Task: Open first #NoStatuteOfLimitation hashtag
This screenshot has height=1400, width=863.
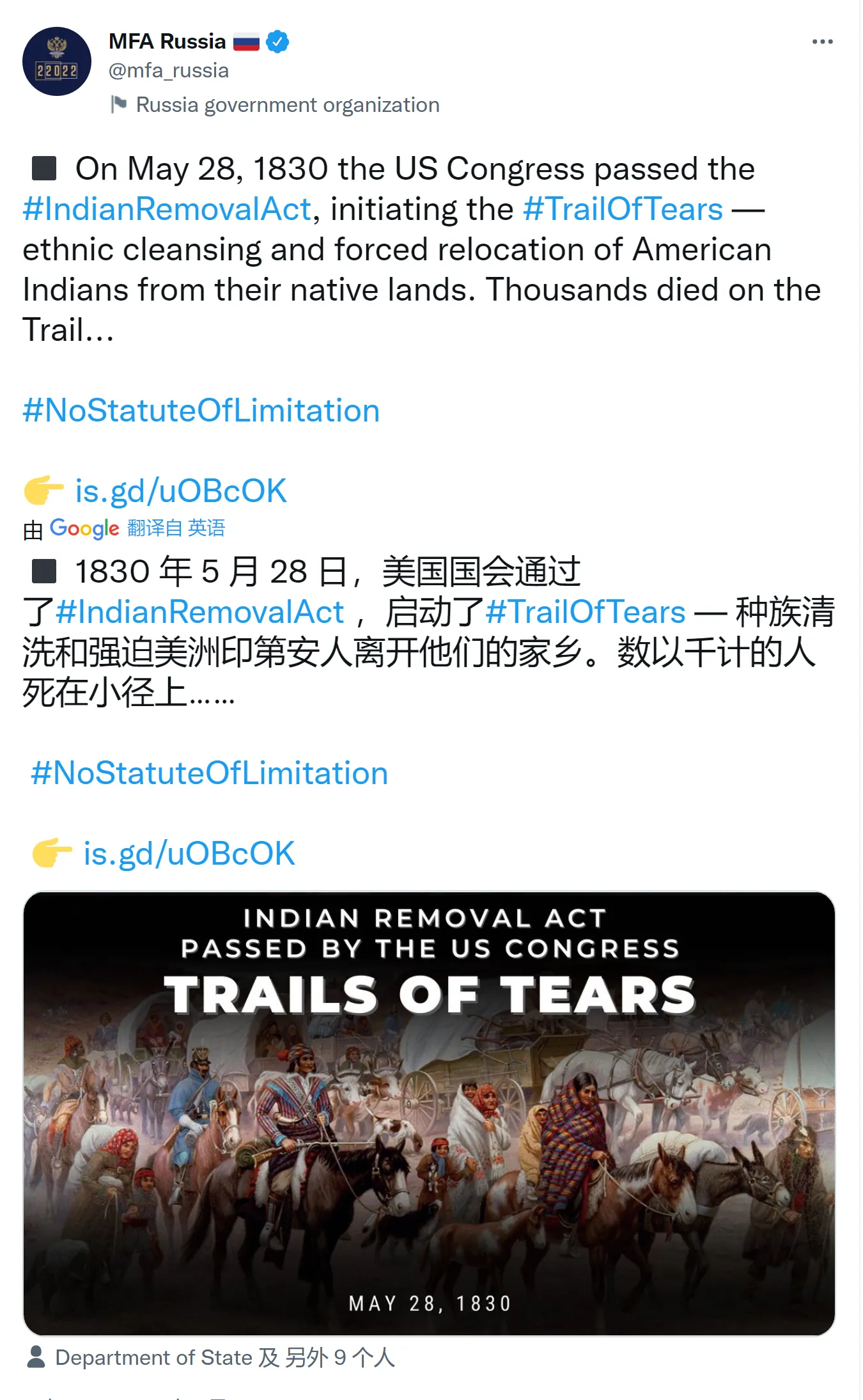Action: pyautogui.click(x=201, y=411)
